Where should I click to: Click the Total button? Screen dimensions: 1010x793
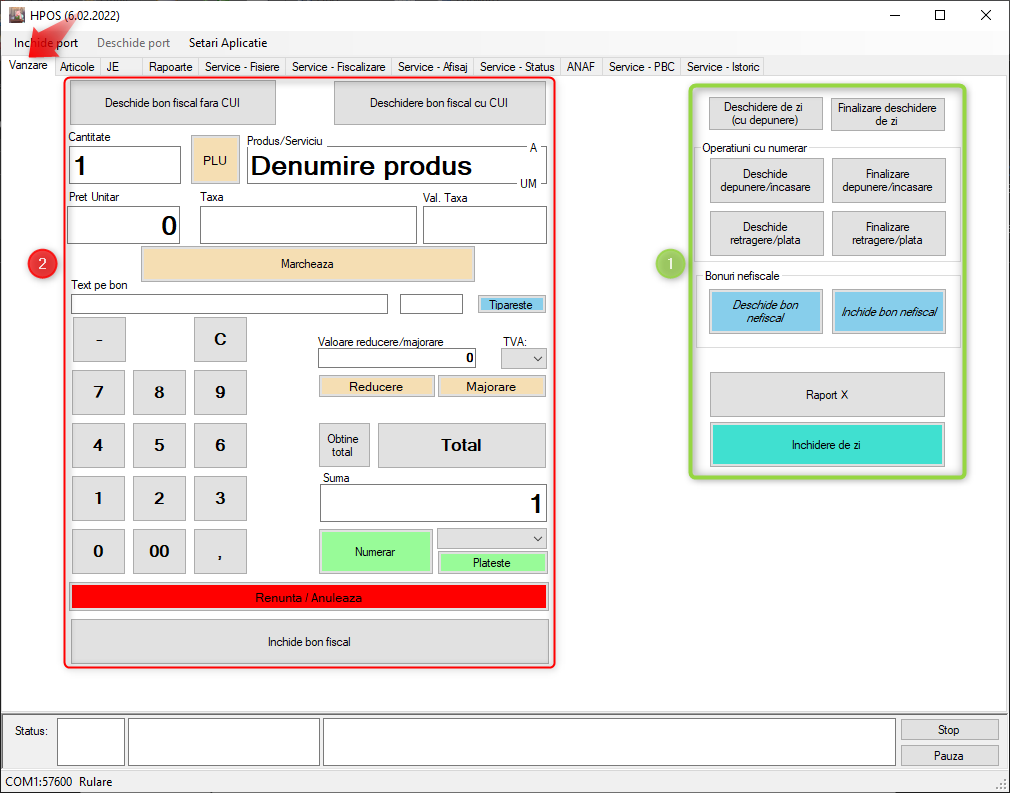[462, 445]
